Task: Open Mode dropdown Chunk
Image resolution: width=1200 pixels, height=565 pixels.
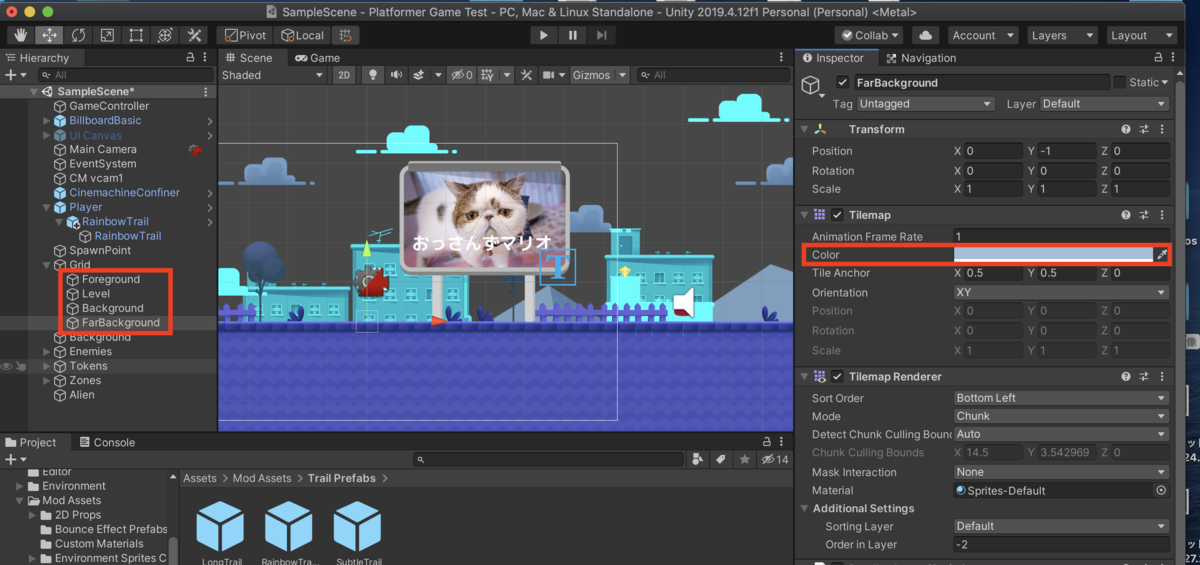Action: (1061, 416)
